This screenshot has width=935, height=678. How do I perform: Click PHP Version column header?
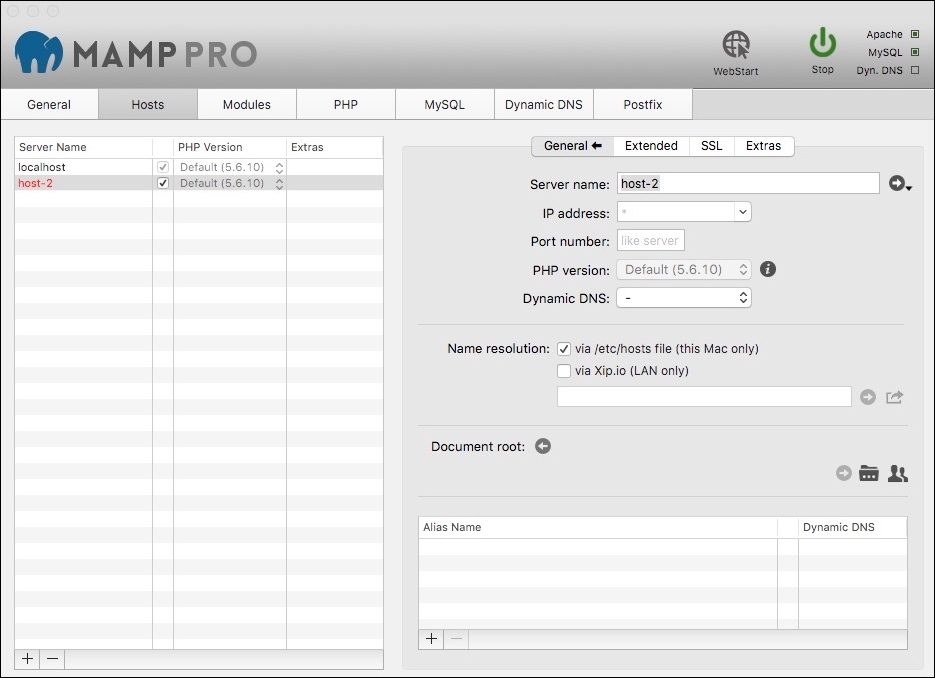coord(230,147)
